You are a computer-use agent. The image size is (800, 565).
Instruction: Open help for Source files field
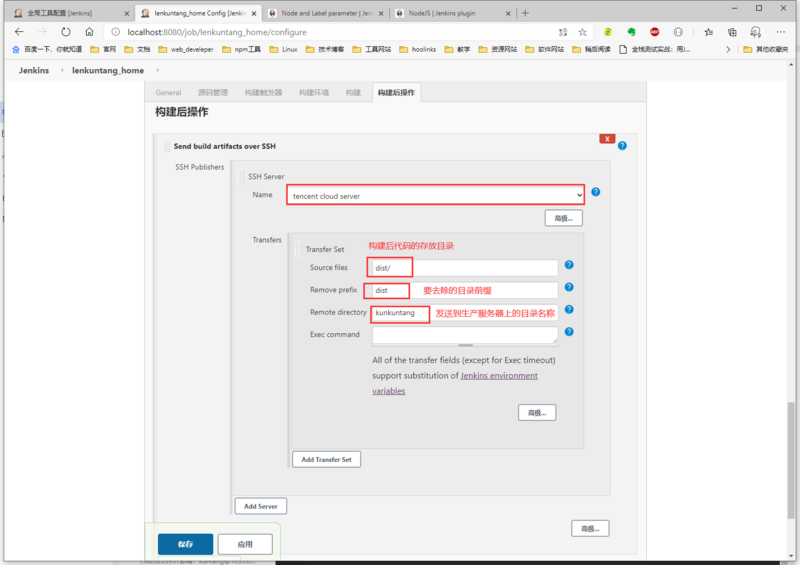(569, 265)
